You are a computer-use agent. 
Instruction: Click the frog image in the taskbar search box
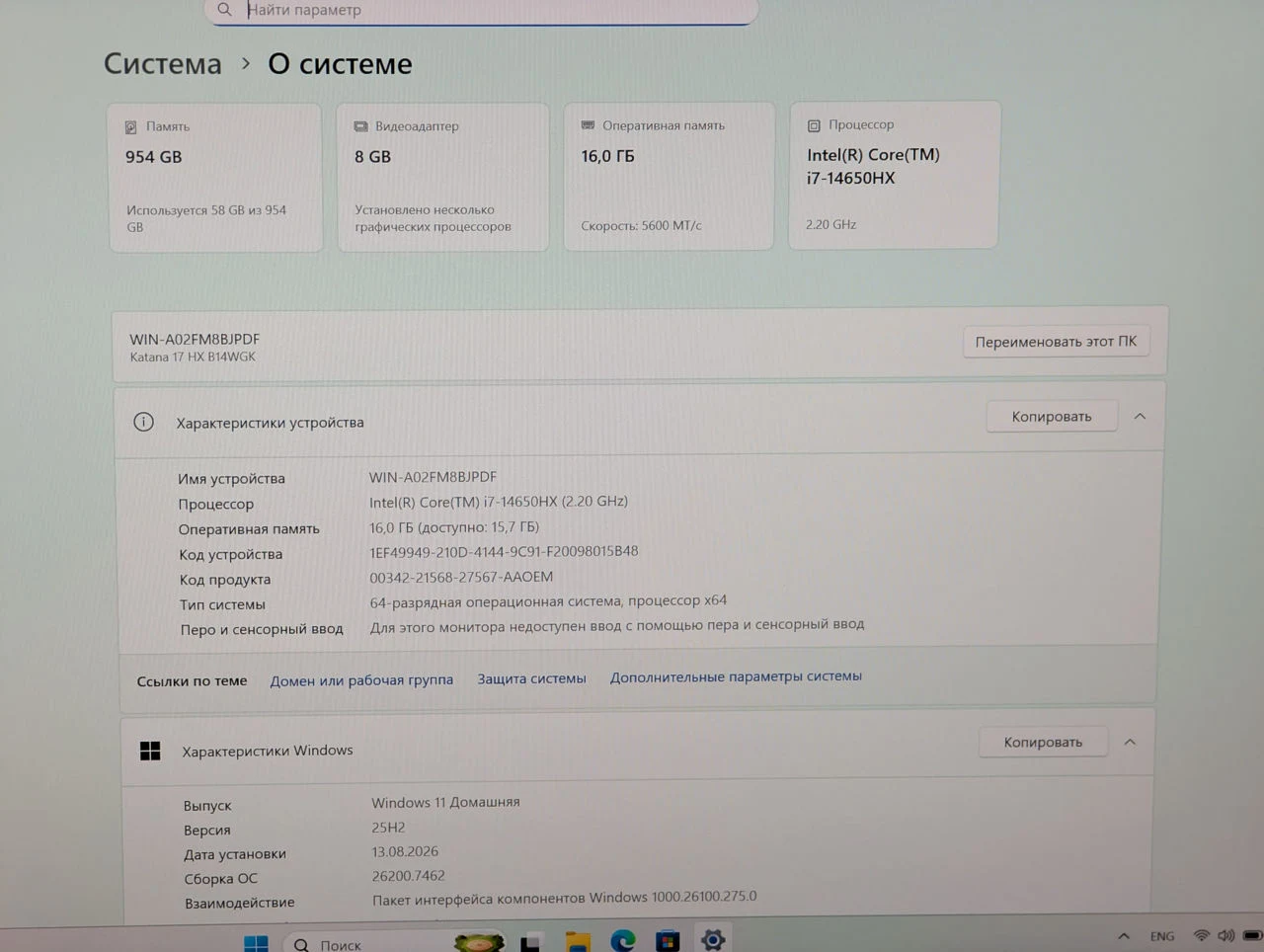tap(479, 942)
